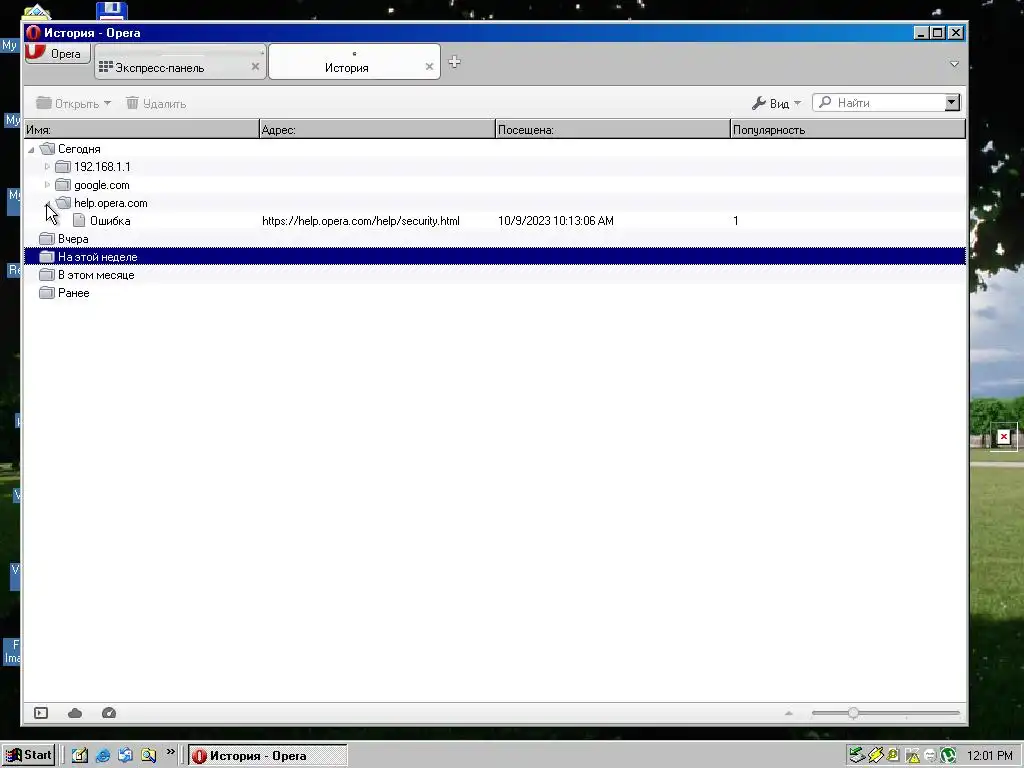Viewport: 1024px width, 768px height.
Task: Expand the 192.168.1.1 folder arrow
Action: click(x=47, y=167)
